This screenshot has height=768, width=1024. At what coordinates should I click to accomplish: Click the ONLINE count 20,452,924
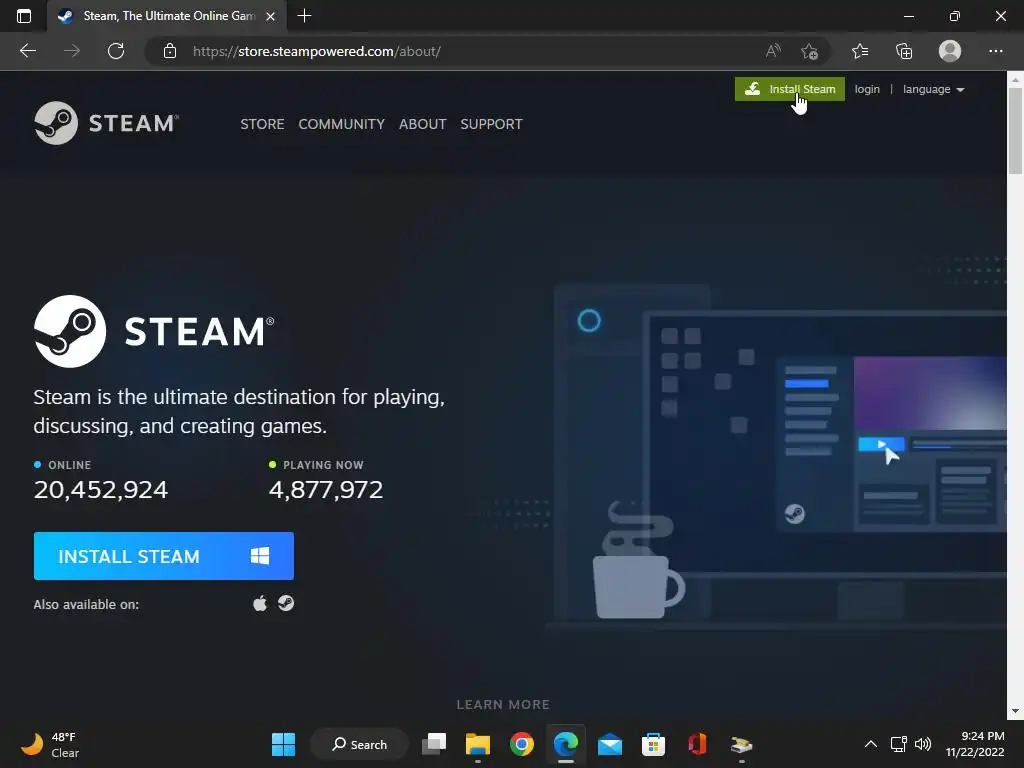[x=101, y=489]
